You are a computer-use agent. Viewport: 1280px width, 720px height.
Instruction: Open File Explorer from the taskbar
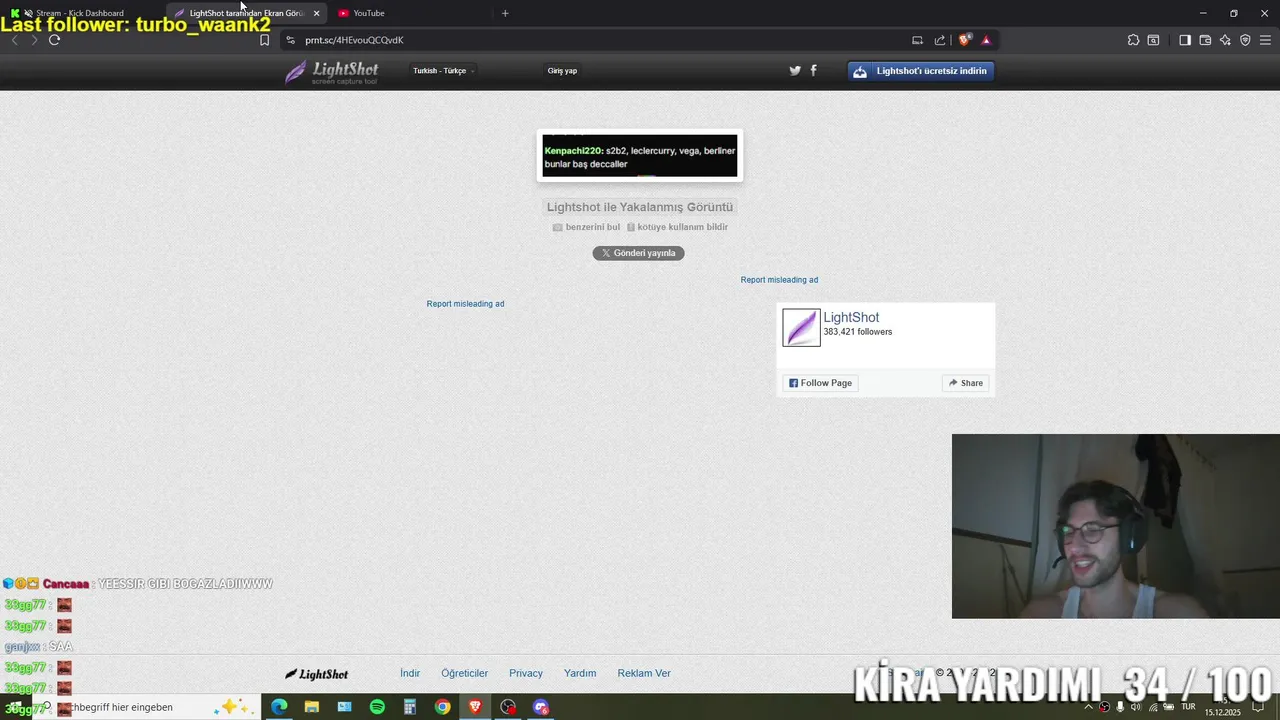[x=312, y=707]
